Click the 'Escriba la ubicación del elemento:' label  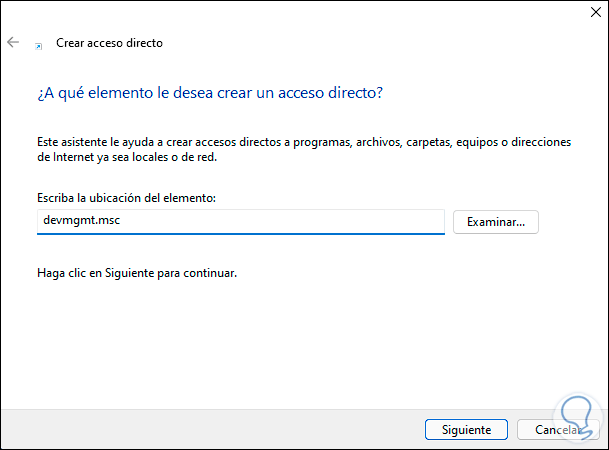pos(126,199)
